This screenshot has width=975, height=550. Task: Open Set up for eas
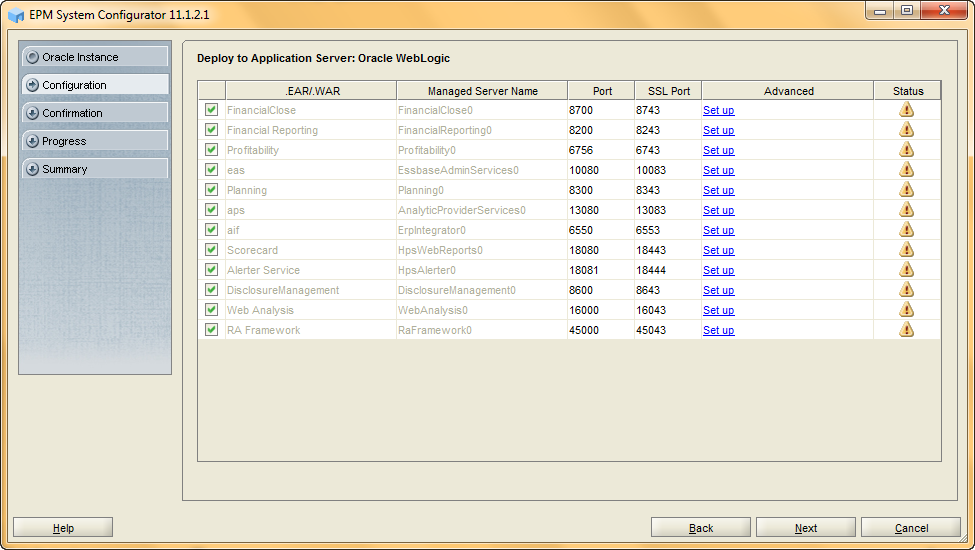[718, 170]
